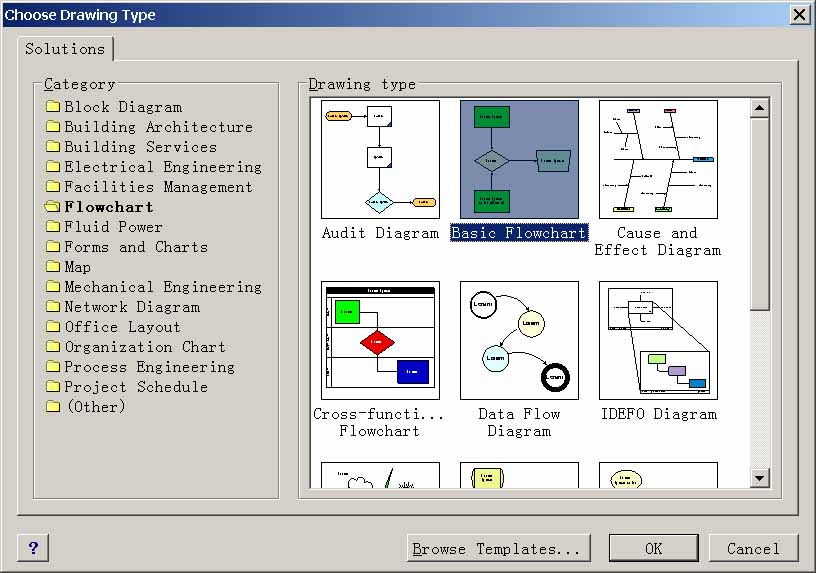Pick the Cause and Effect Diagram icon

click(658, 160)
